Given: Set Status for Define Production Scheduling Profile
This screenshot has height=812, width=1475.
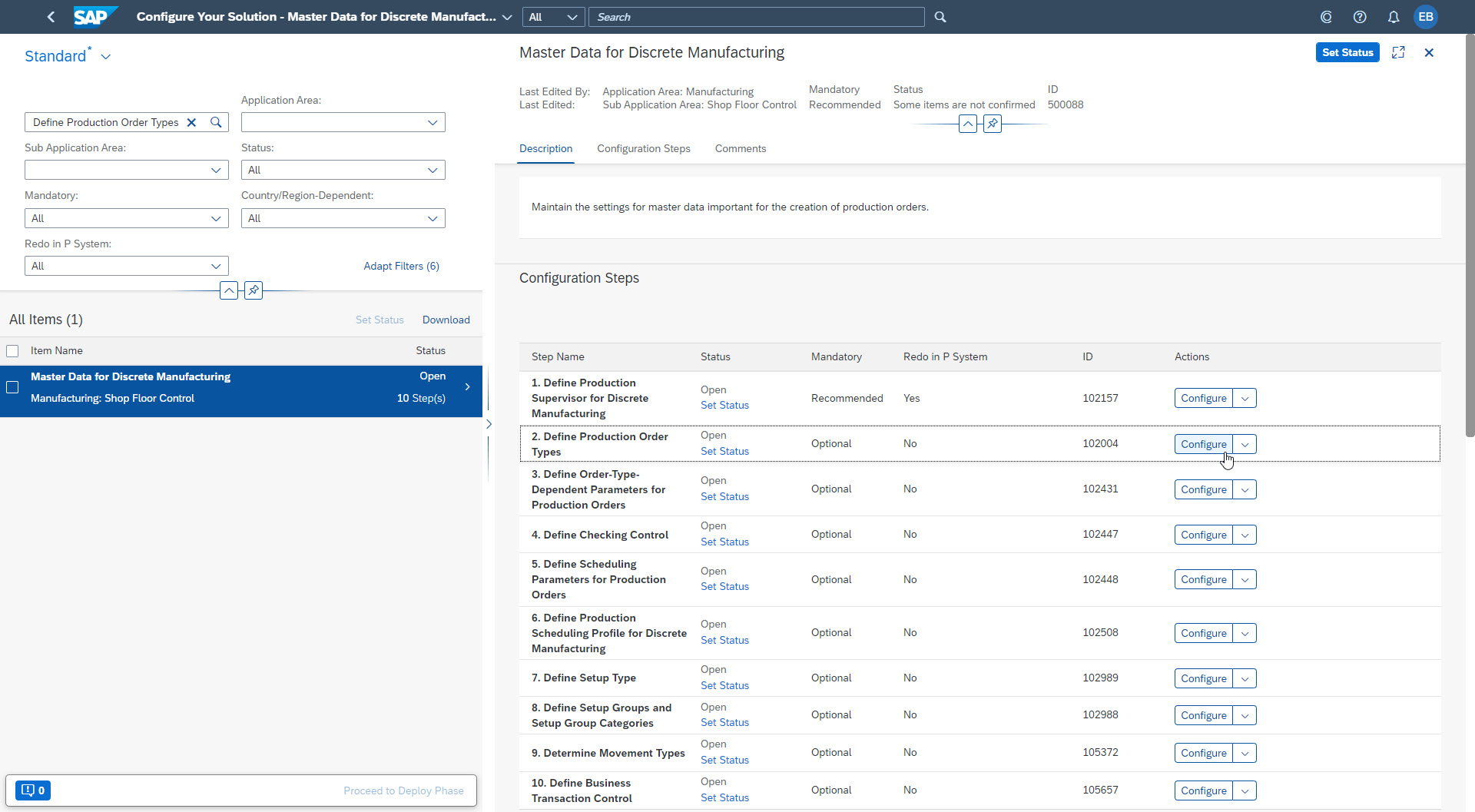Looking at the screenshot, I should click(724, 640).
